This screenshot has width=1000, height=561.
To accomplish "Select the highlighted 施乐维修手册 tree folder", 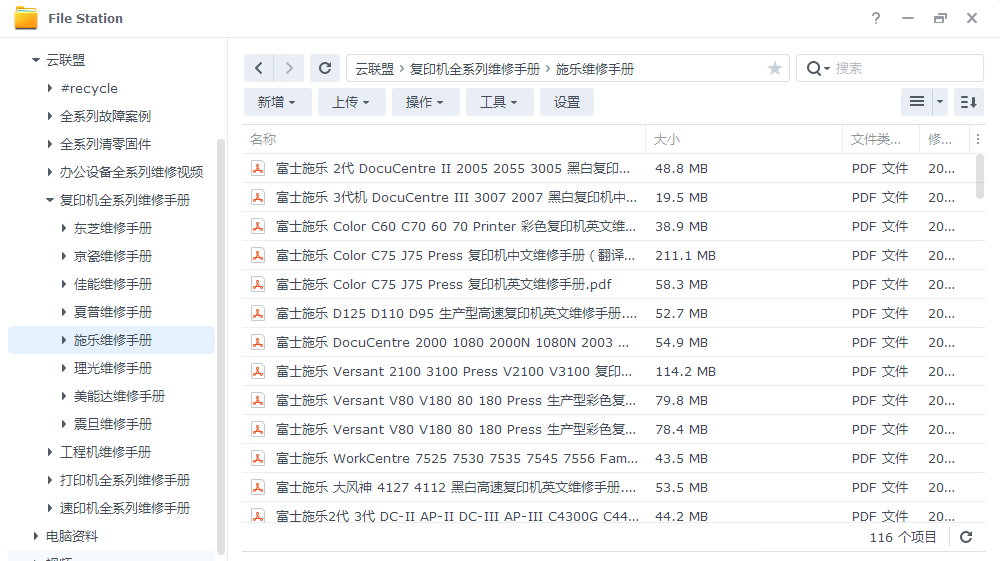I will pos(112,340).
